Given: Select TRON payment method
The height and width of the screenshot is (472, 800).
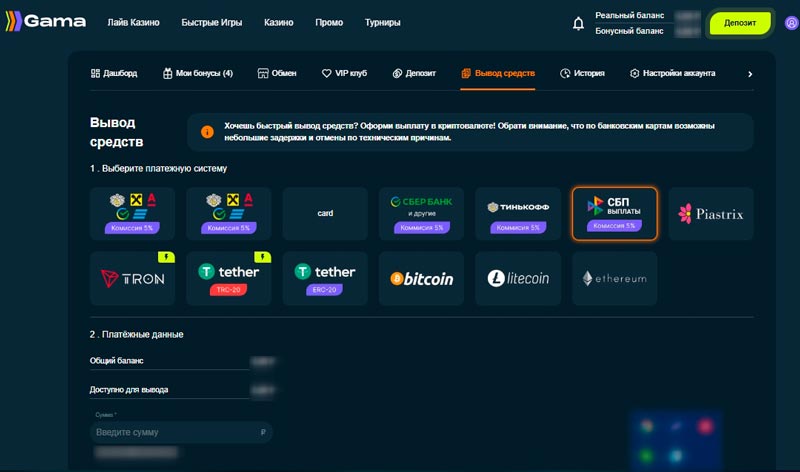Looking at the screenshot, I should (132, 278).
